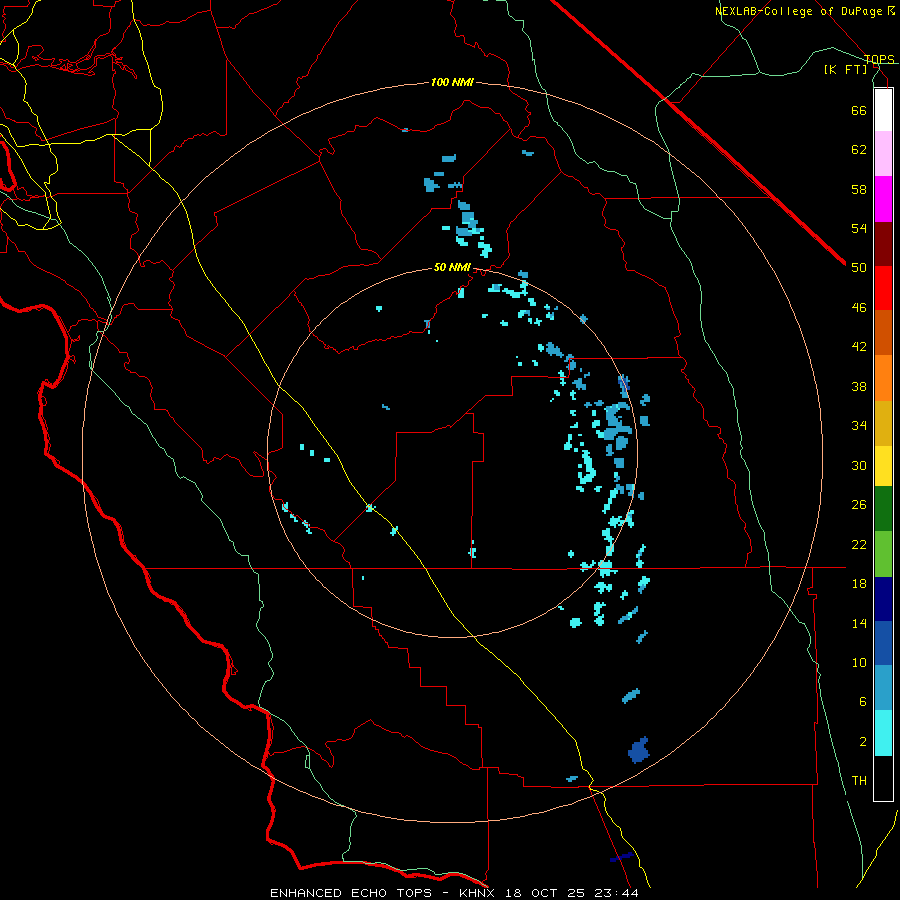Screen dimensions: 900x900
Task: Click the light pink legend swatch
Action: tap(883, 154)
